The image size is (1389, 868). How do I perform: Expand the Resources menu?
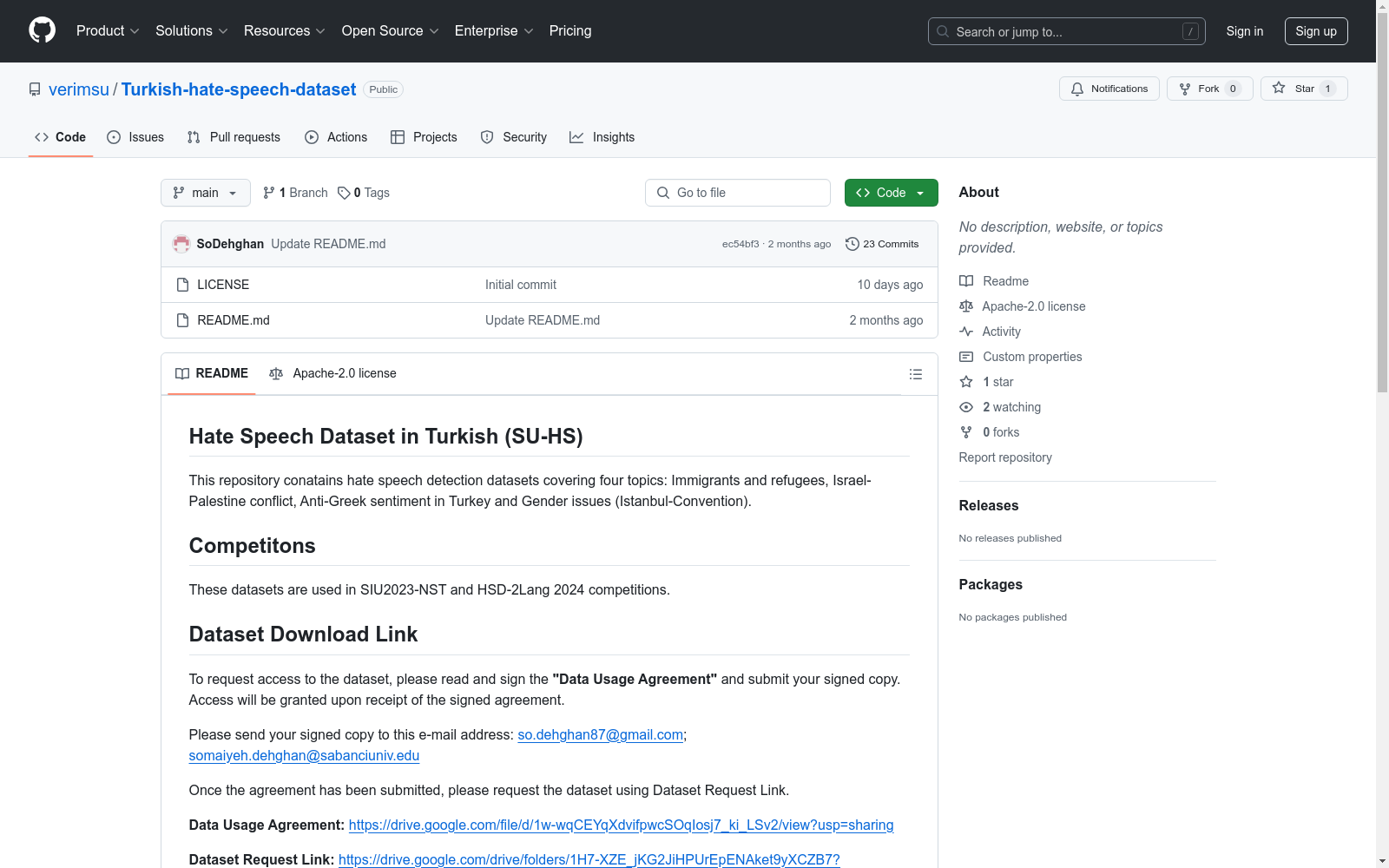point(285,31)
